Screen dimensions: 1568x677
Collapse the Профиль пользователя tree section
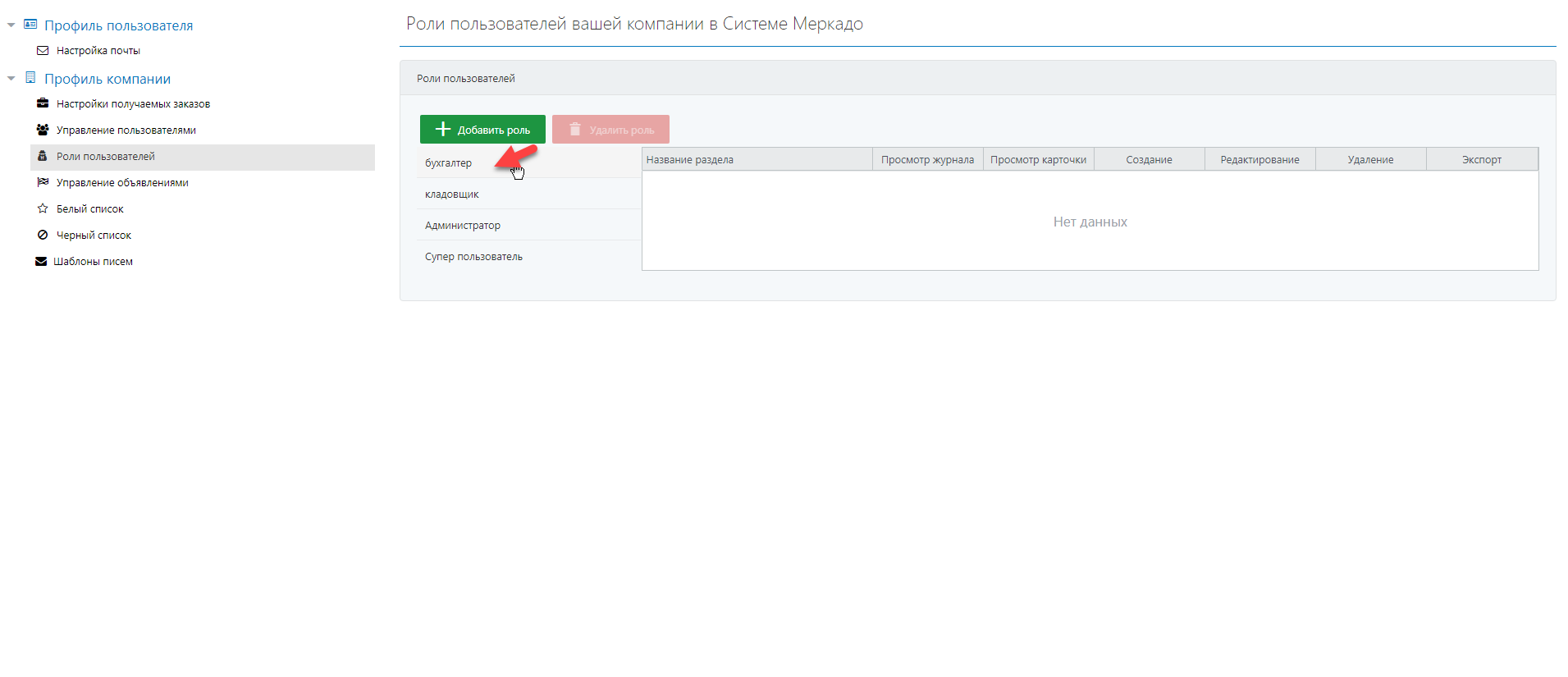click(11, 25)
